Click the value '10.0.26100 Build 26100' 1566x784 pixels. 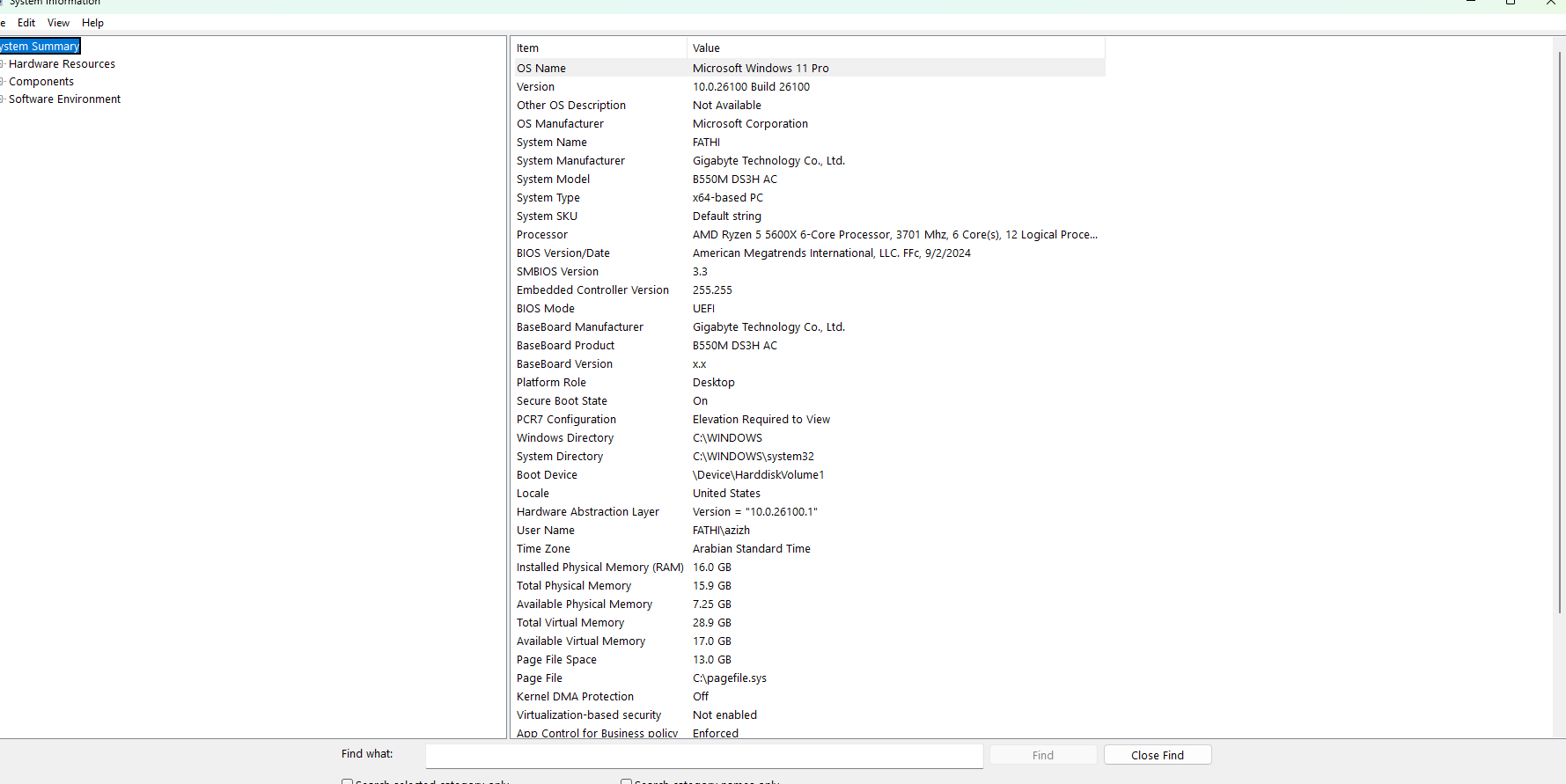coord(751,87)
